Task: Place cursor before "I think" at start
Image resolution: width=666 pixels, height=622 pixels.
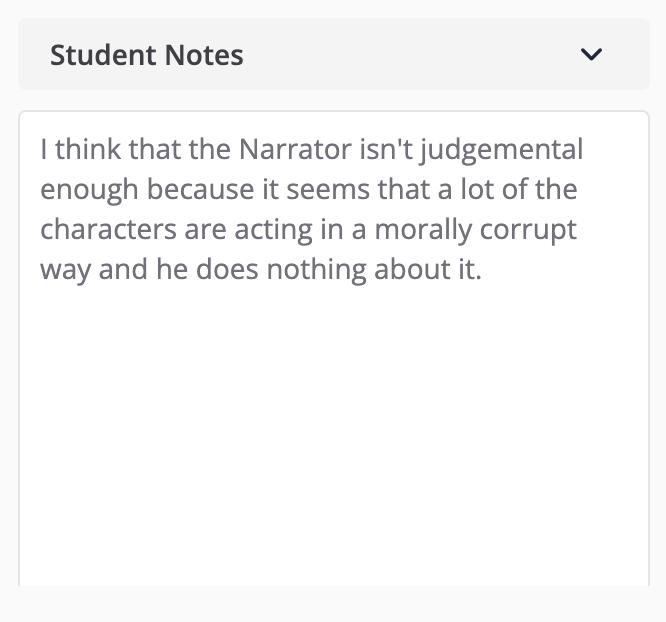Action: tap(42, 150)
